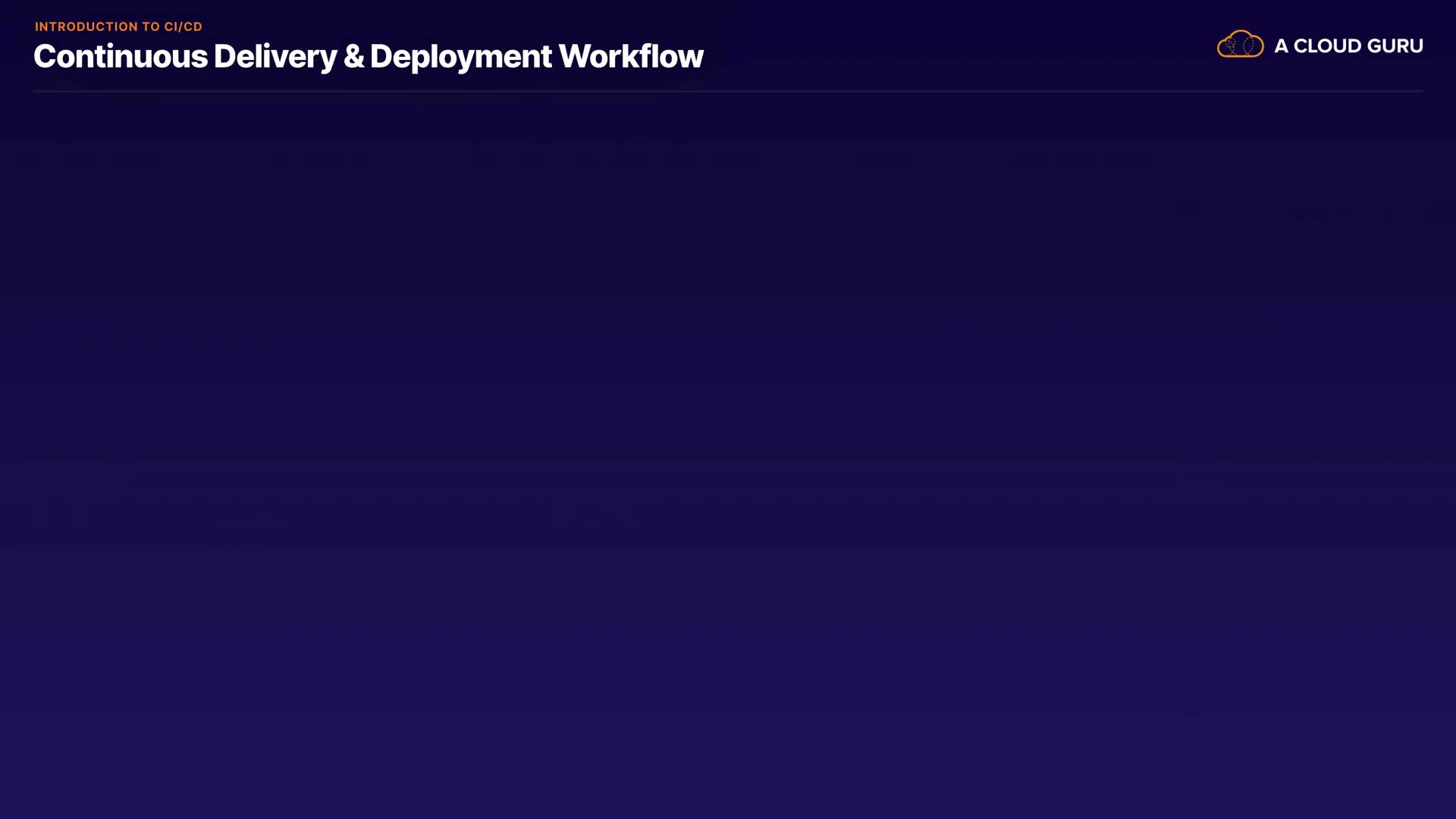Click 'CI/CD' in the orange heading
Screen dimensions: 1456x819
click(184, 27)
